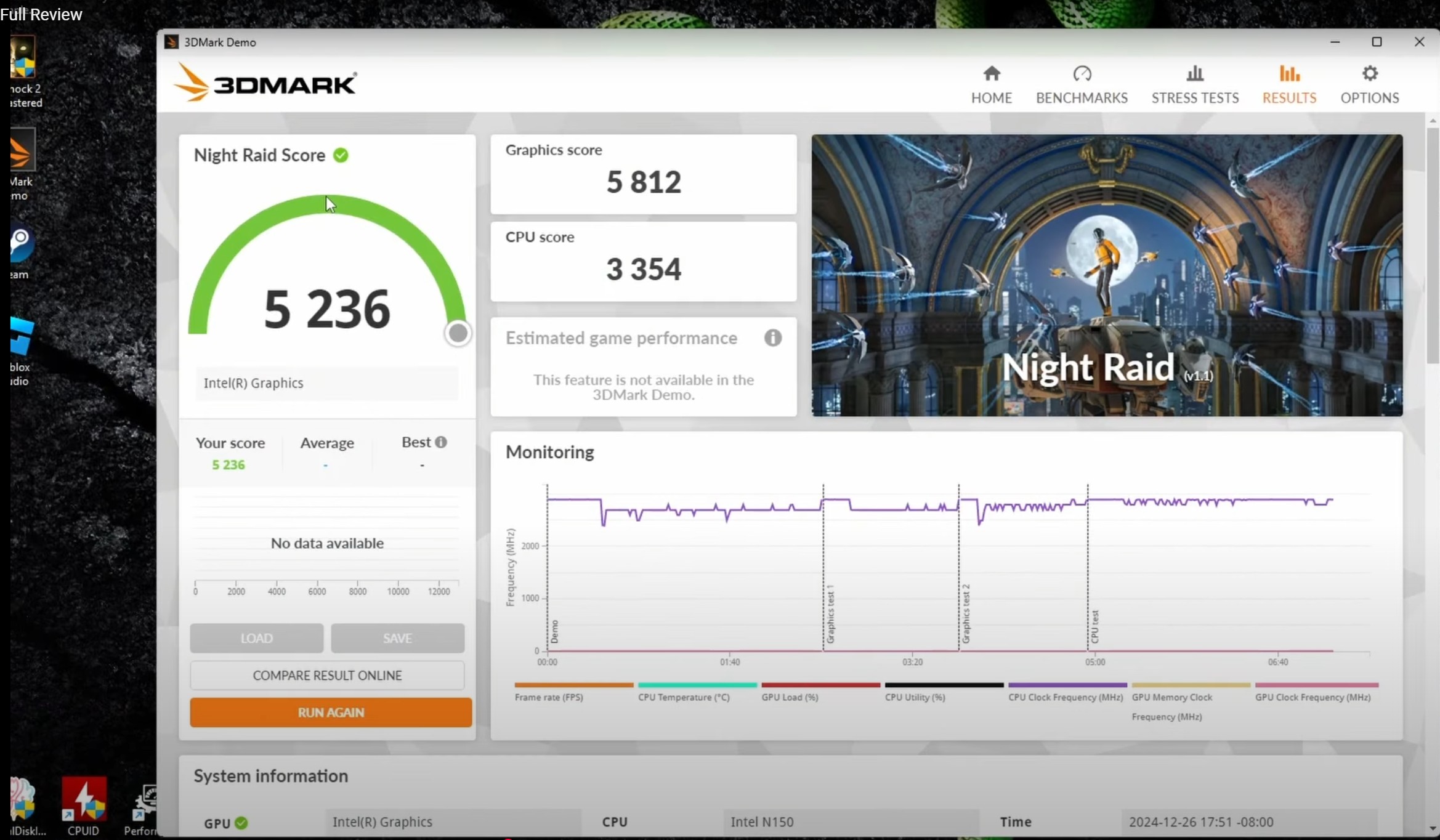Open the OPTIONS tab
Viewport: 1440px width, 840px height.
point(1370,84)
